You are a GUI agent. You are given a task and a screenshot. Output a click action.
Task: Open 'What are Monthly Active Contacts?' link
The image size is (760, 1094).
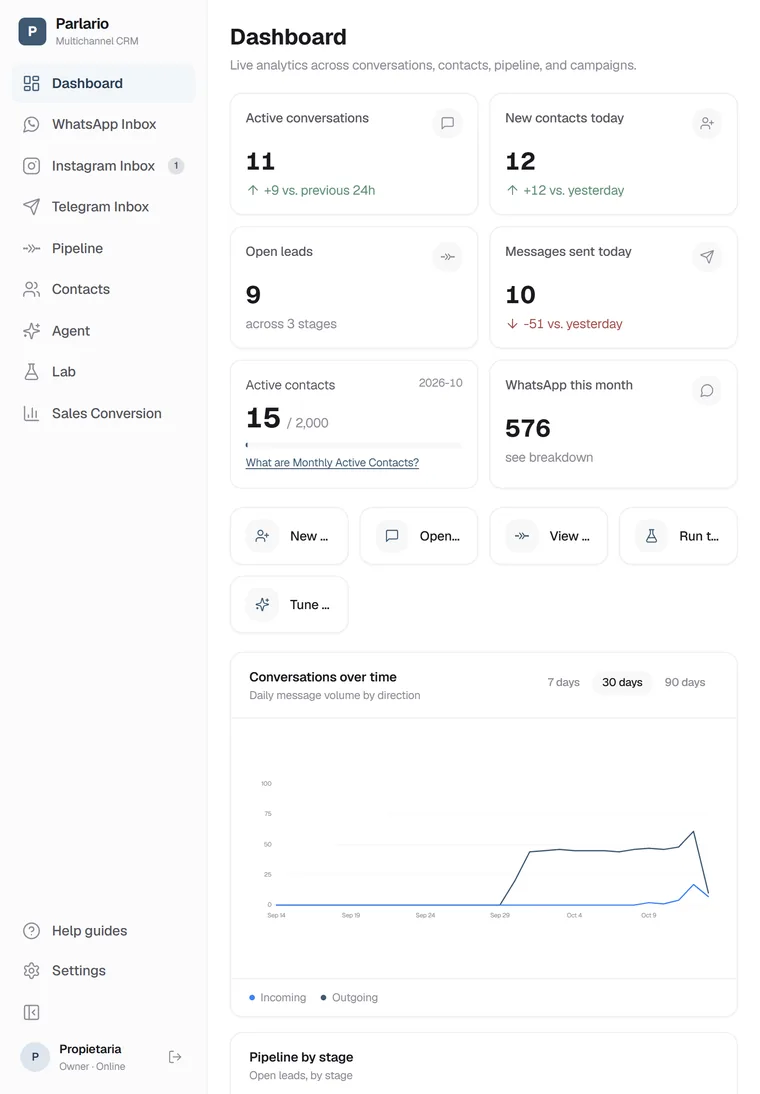[332, 463]
